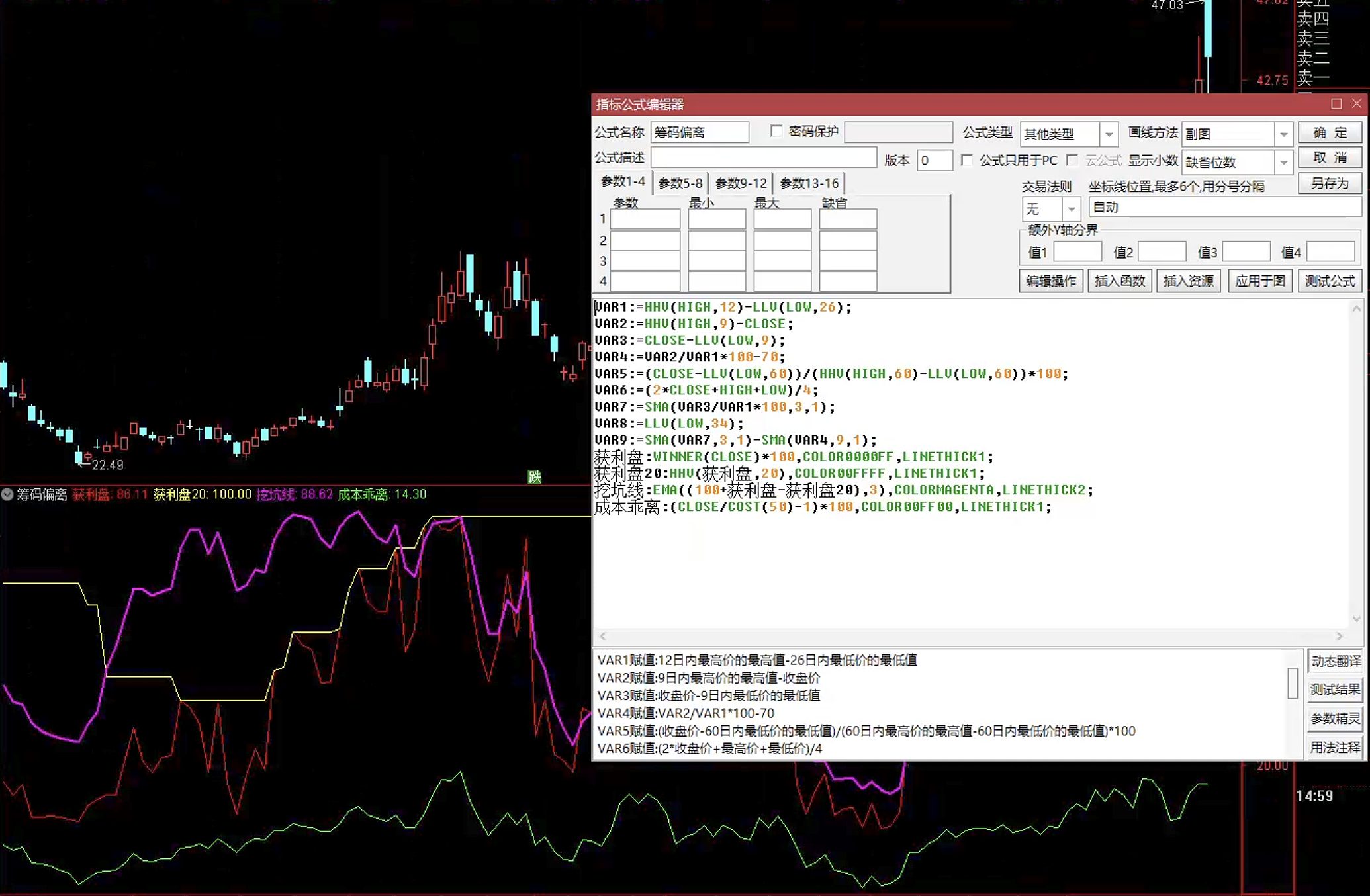
Task: Click the 获利盘: 86.11 indicator label
Action: click(110, 494)
